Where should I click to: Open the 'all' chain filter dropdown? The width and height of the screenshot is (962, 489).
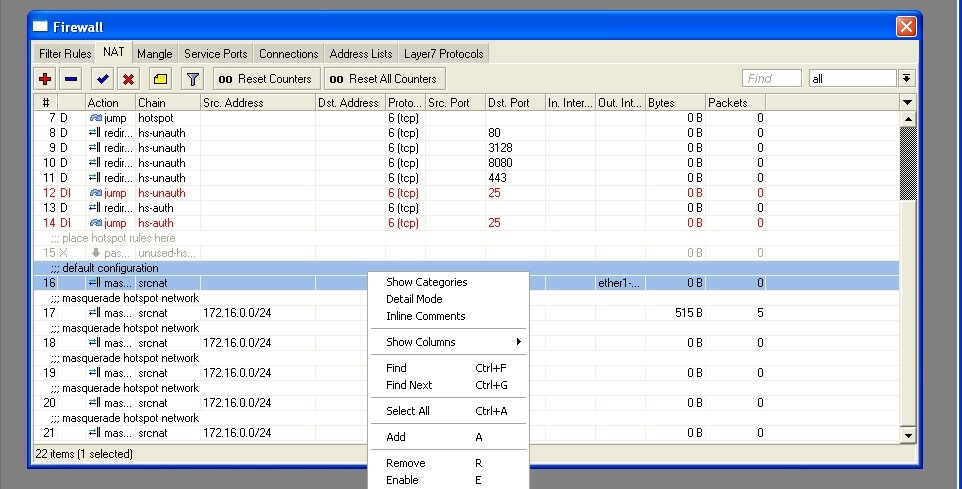[906, 78]
